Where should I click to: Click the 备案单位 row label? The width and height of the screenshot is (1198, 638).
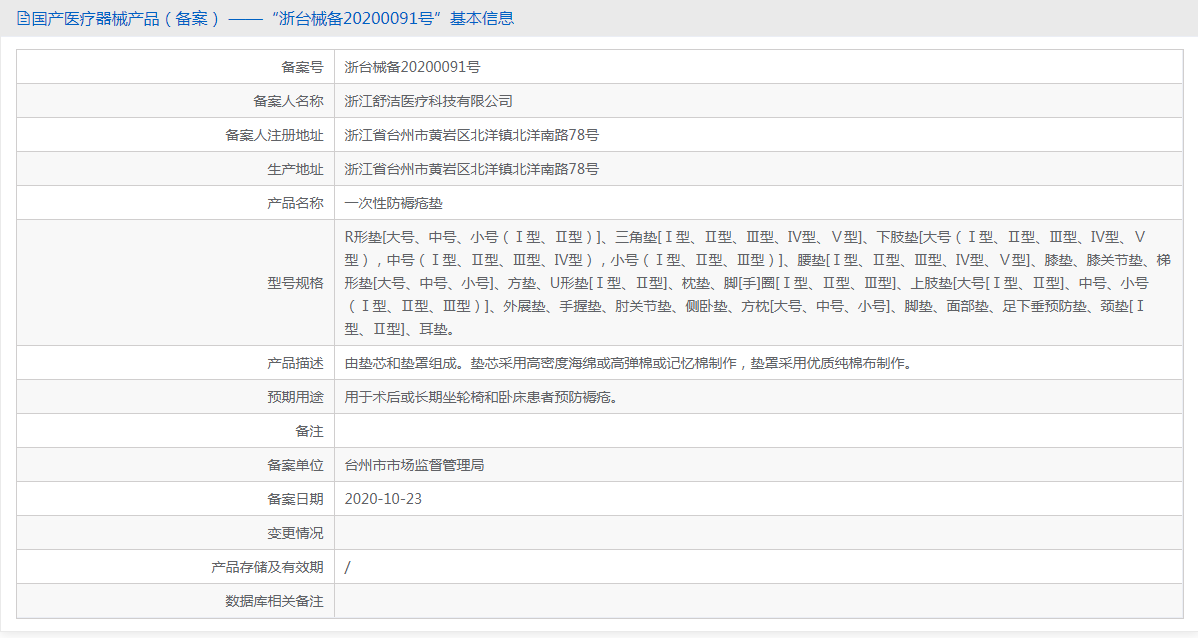pyautogui.click(x=295, y=465)
